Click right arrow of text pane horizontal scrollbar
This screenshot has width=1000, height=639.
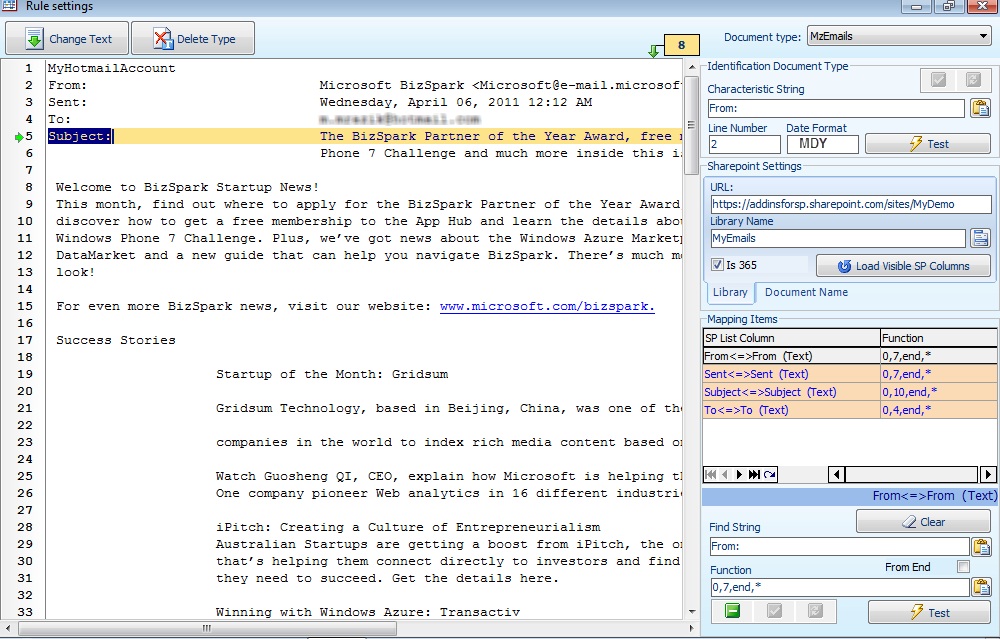point(693,628)
